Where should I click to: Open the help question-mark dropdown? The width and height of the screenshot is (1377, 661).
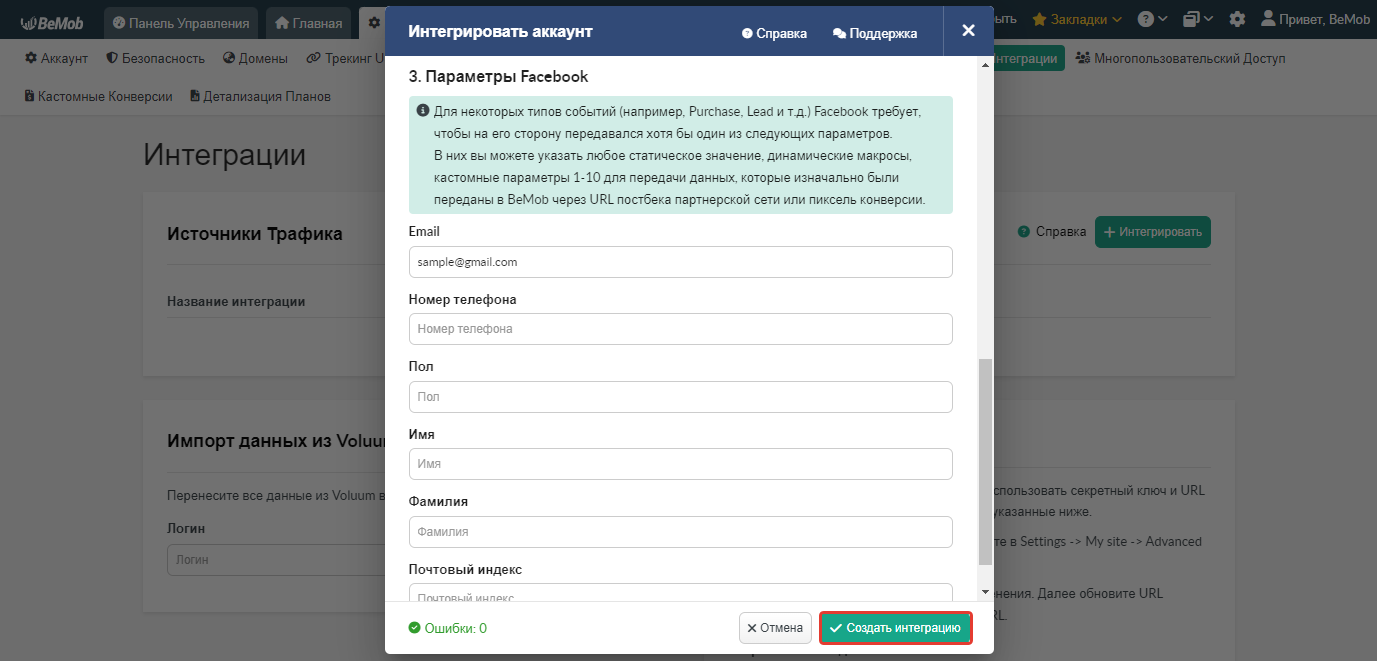(1152, 19)
